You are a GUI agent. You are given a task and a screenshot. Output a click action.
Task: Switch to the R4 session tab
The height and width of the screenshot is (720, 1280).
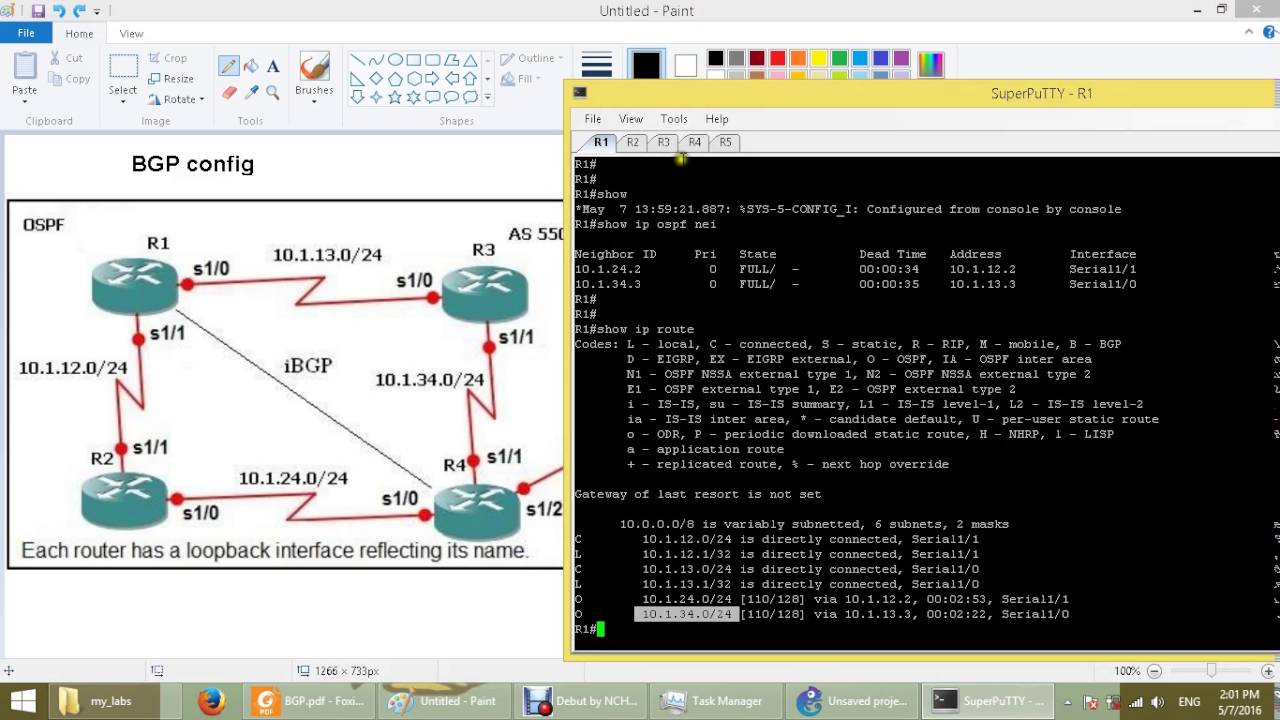(x=694, y=142)
